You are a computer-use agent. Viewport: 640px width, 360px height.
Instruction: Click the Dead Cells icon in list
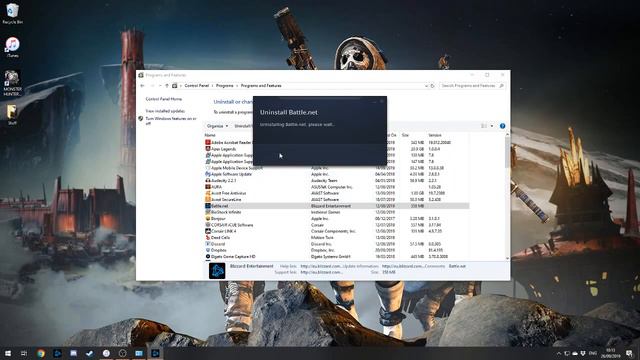pyautogui.click(x=208, y=238)
